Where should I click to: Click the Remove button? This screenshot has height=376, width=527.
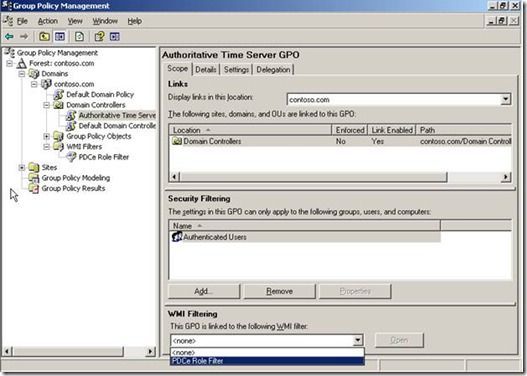point(279,291)
